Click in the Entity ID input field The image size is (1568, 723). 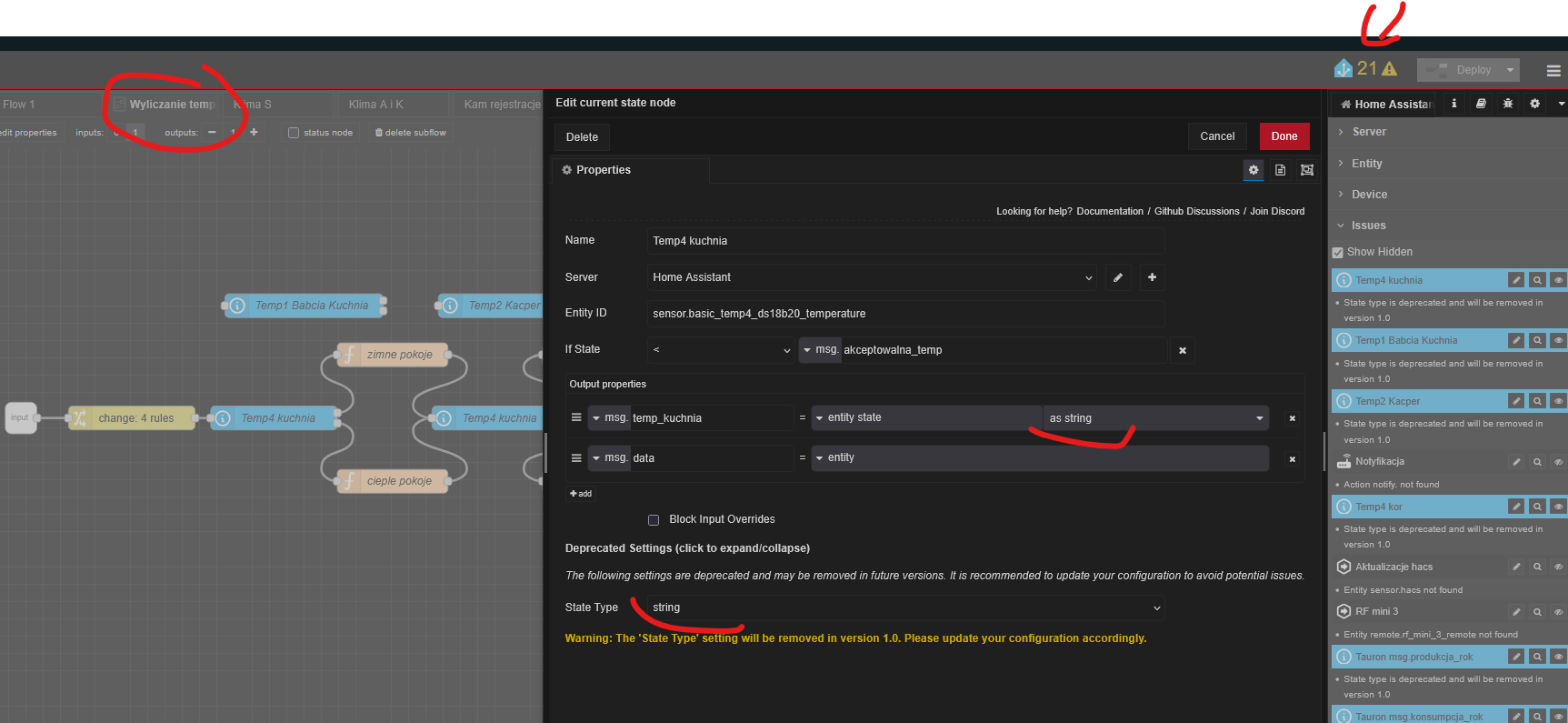(x=906, y=314)
